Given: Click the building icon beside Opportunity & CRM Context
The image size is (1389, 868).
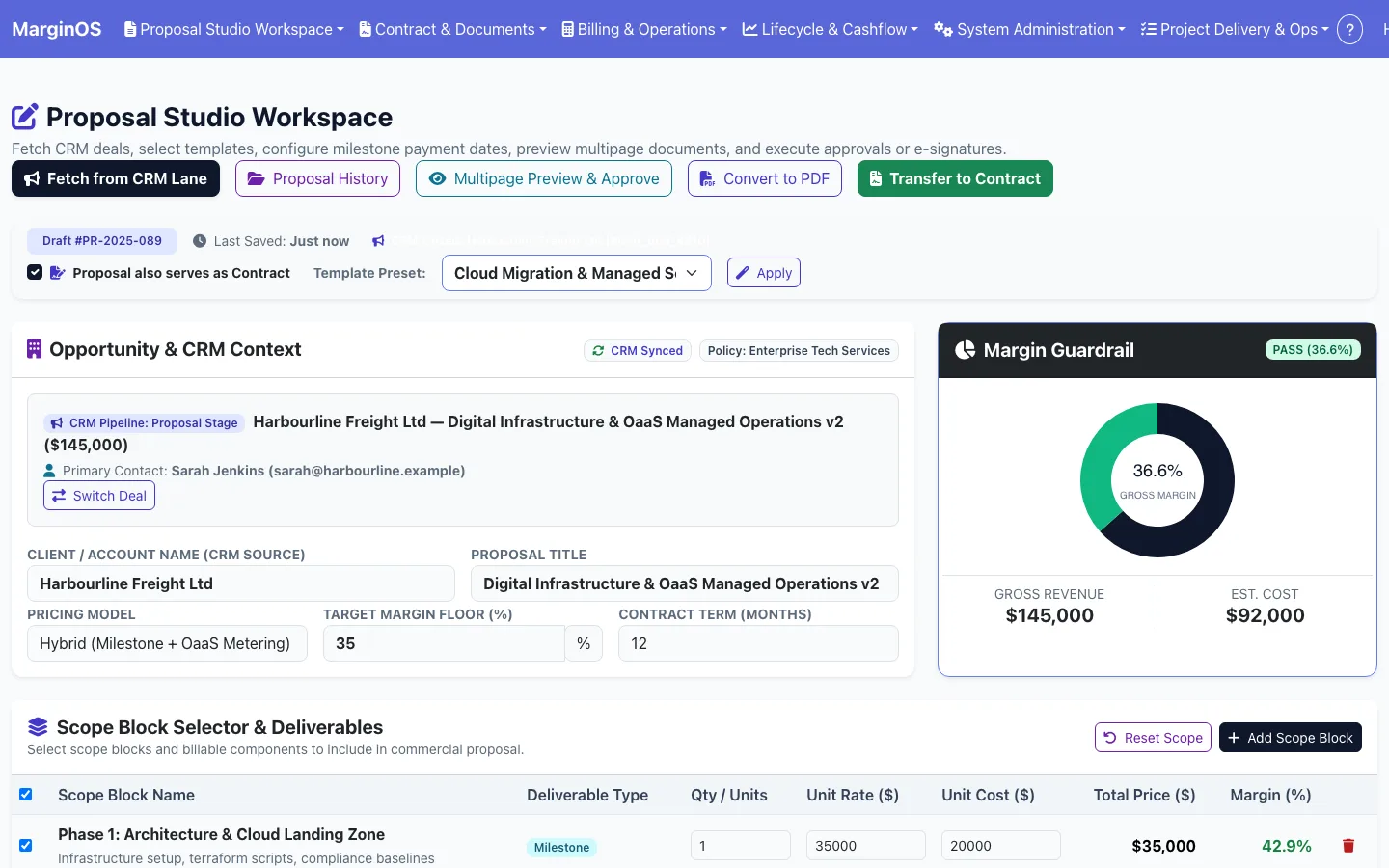Looking at the screenshot, I should click(34, 349).
